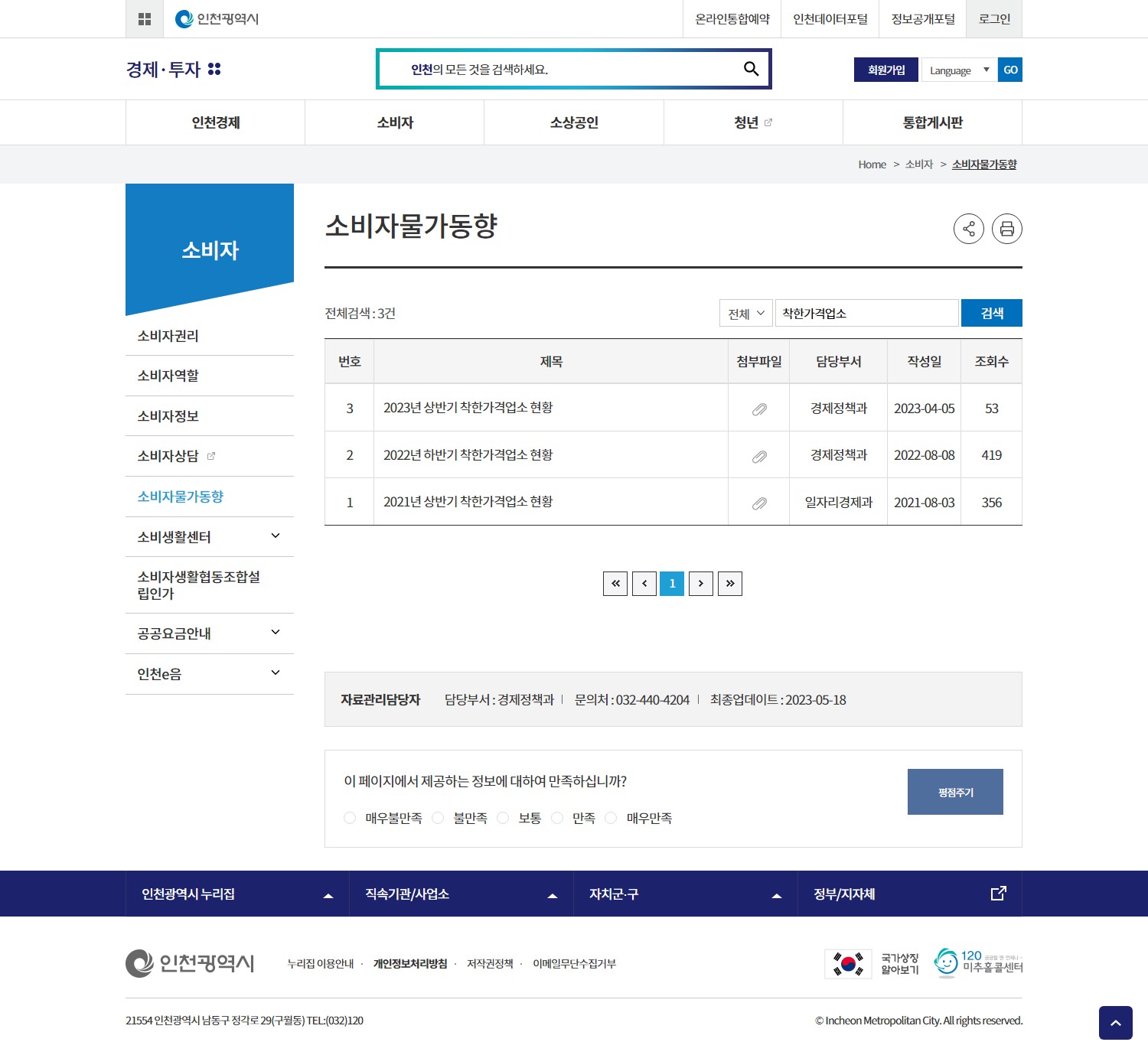Open the 소비자 main menu

(395, 122)
